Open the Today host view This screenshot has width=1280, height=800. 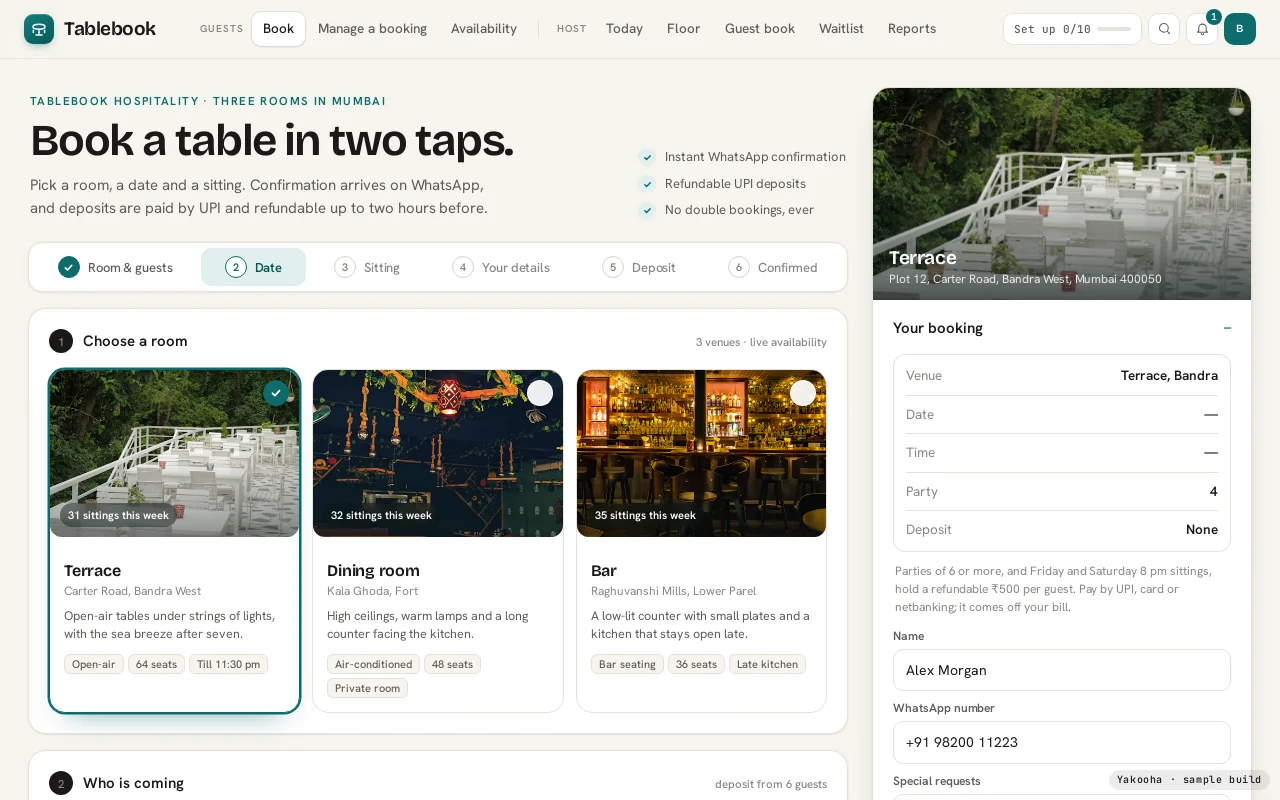624,29
